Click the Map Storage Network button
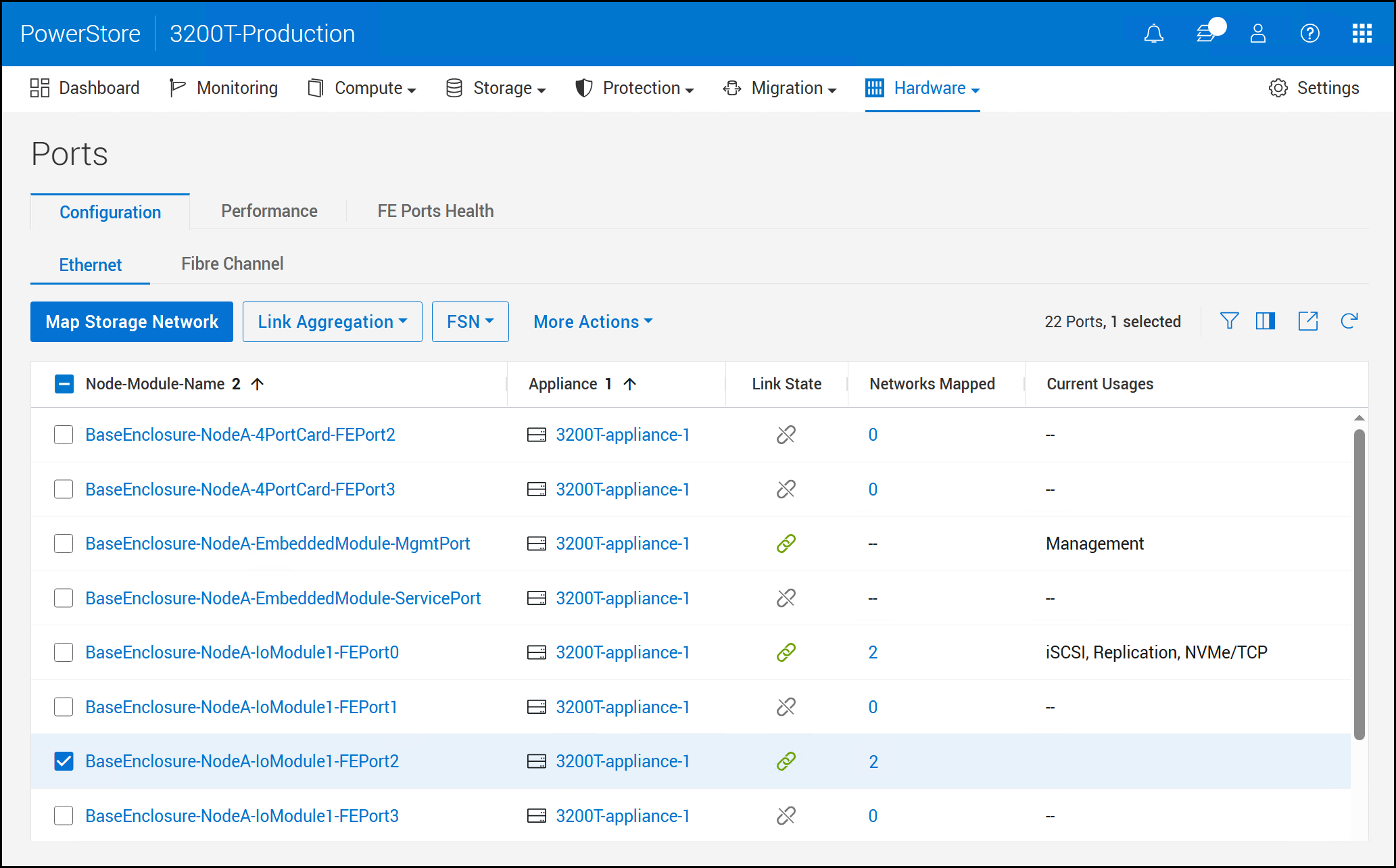The height and width of the screenshot is (868, 1396). [132, 322]
